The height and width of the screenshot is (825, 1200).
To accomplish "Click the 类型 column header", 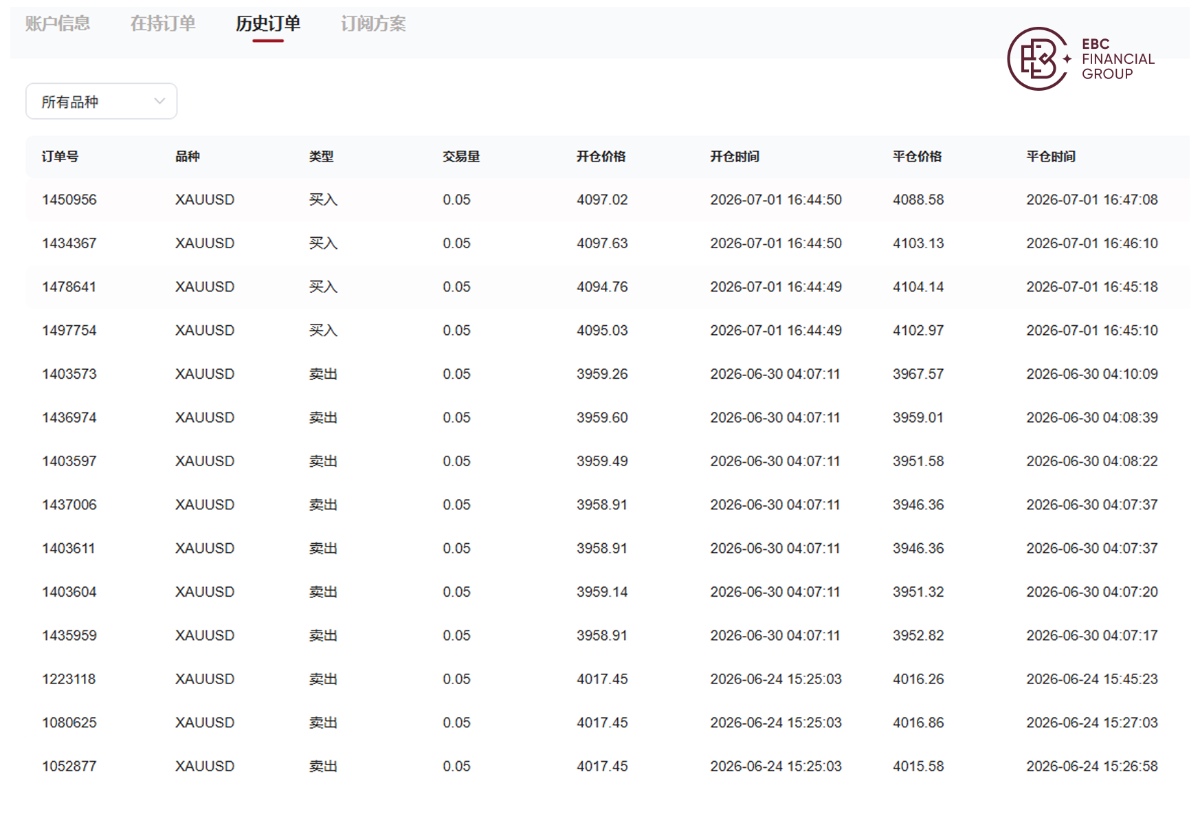I will pyautogui.click(x=321, y=157).
